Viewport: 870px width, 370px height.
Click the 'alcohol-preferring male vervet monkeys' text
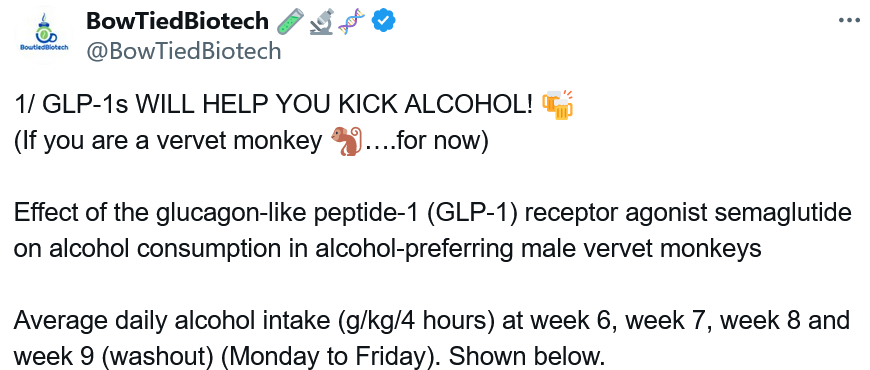point(539,249)
